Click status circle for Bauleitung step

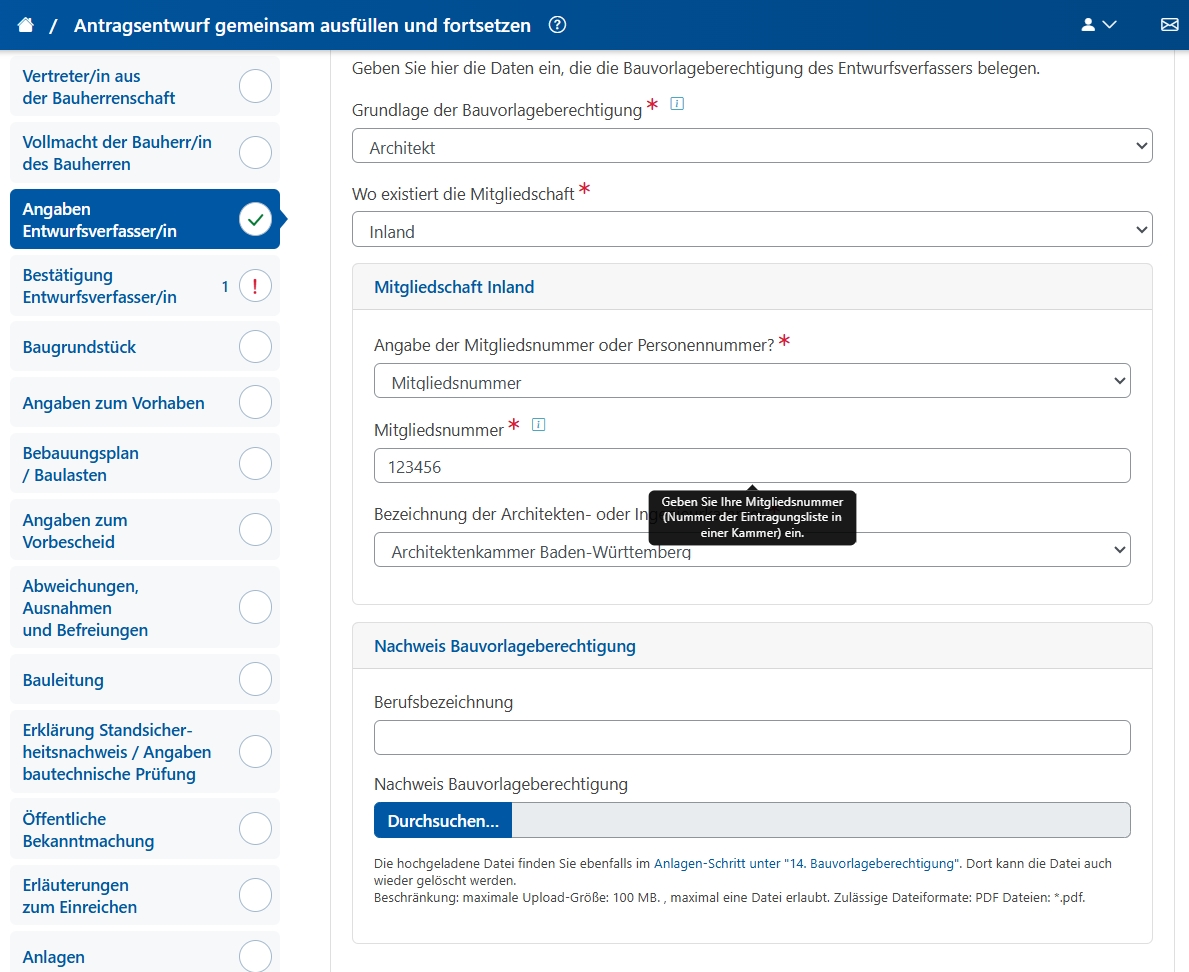[255, 680]
